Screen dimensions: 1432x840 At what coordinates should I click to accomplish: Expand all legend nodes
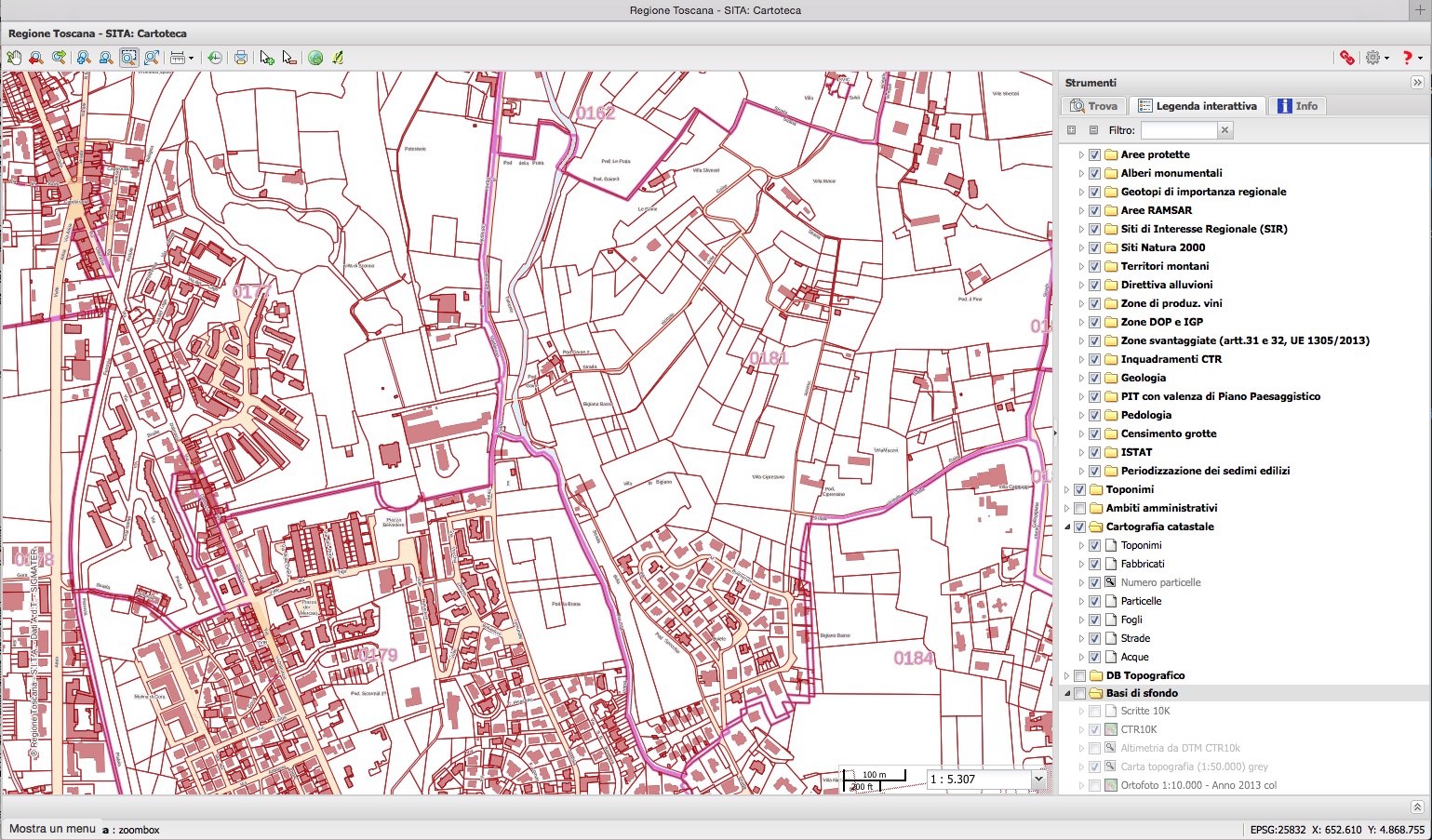coord(1071,130)
